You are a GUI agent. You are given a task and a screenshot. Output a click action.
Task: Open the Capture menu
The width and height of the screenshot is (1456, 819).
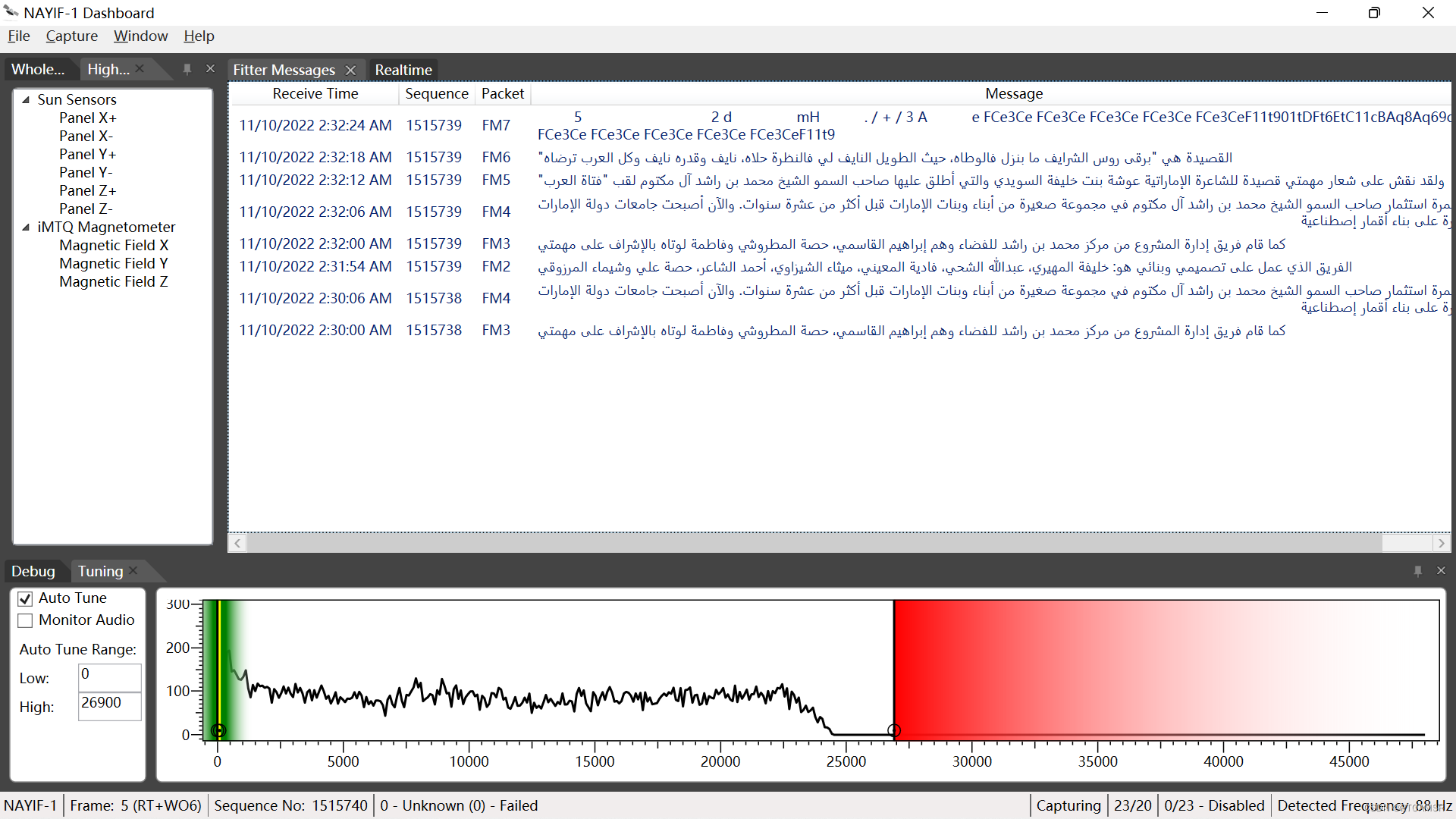71,36
